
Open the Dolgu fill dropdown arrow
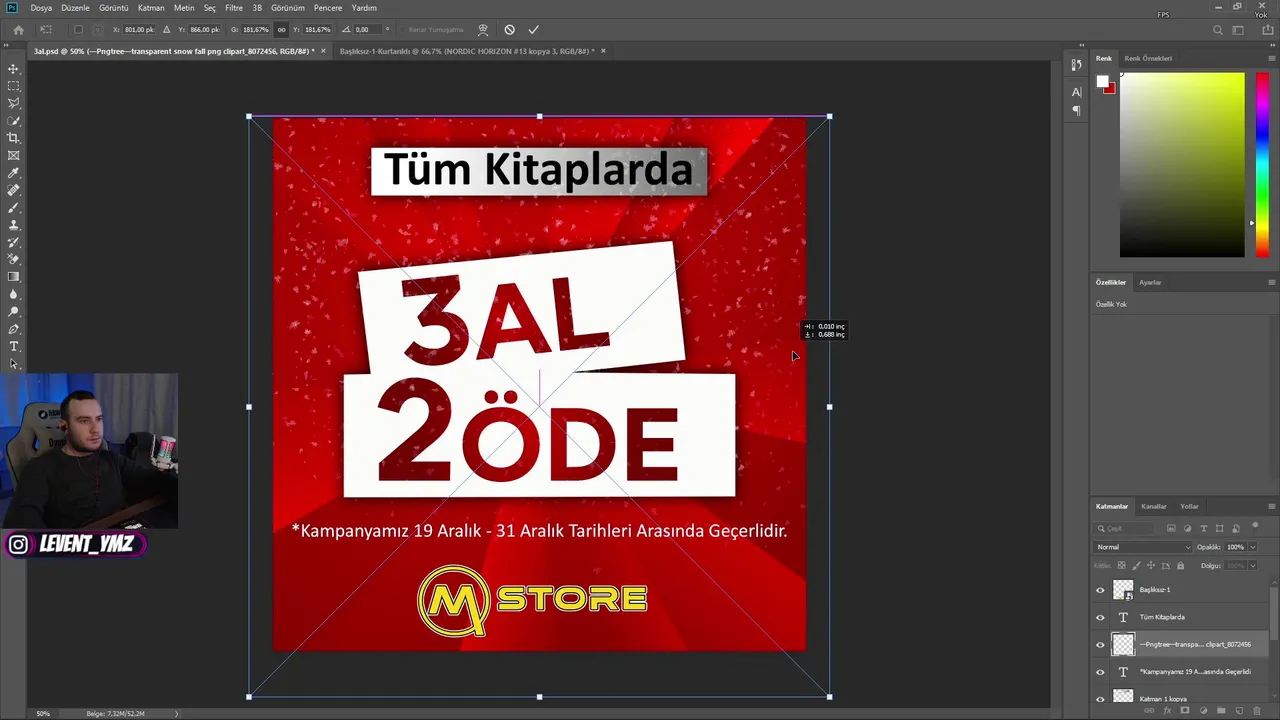(x=1252, y=566)
